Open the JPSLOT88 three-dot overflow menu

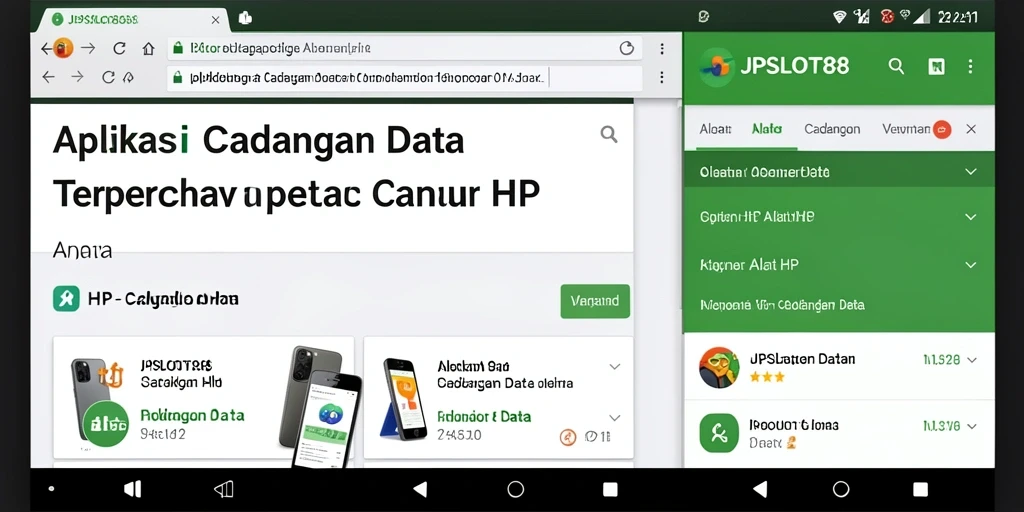point(970,66)
